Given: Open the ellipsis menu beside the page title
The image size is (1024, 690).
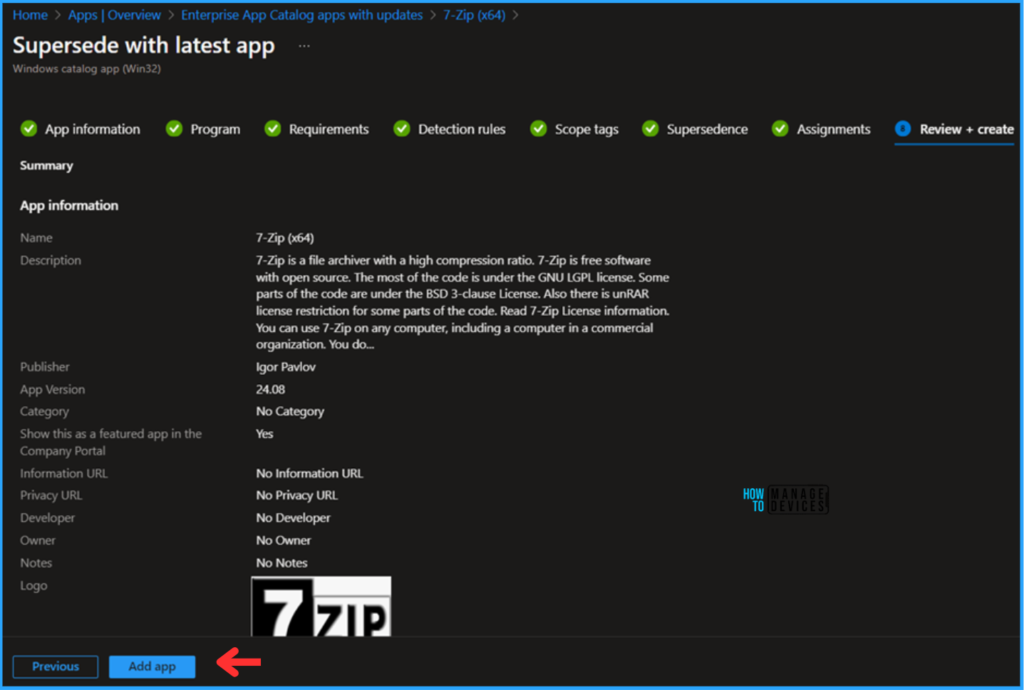Looking at the screenshot, I should point(304,46).
